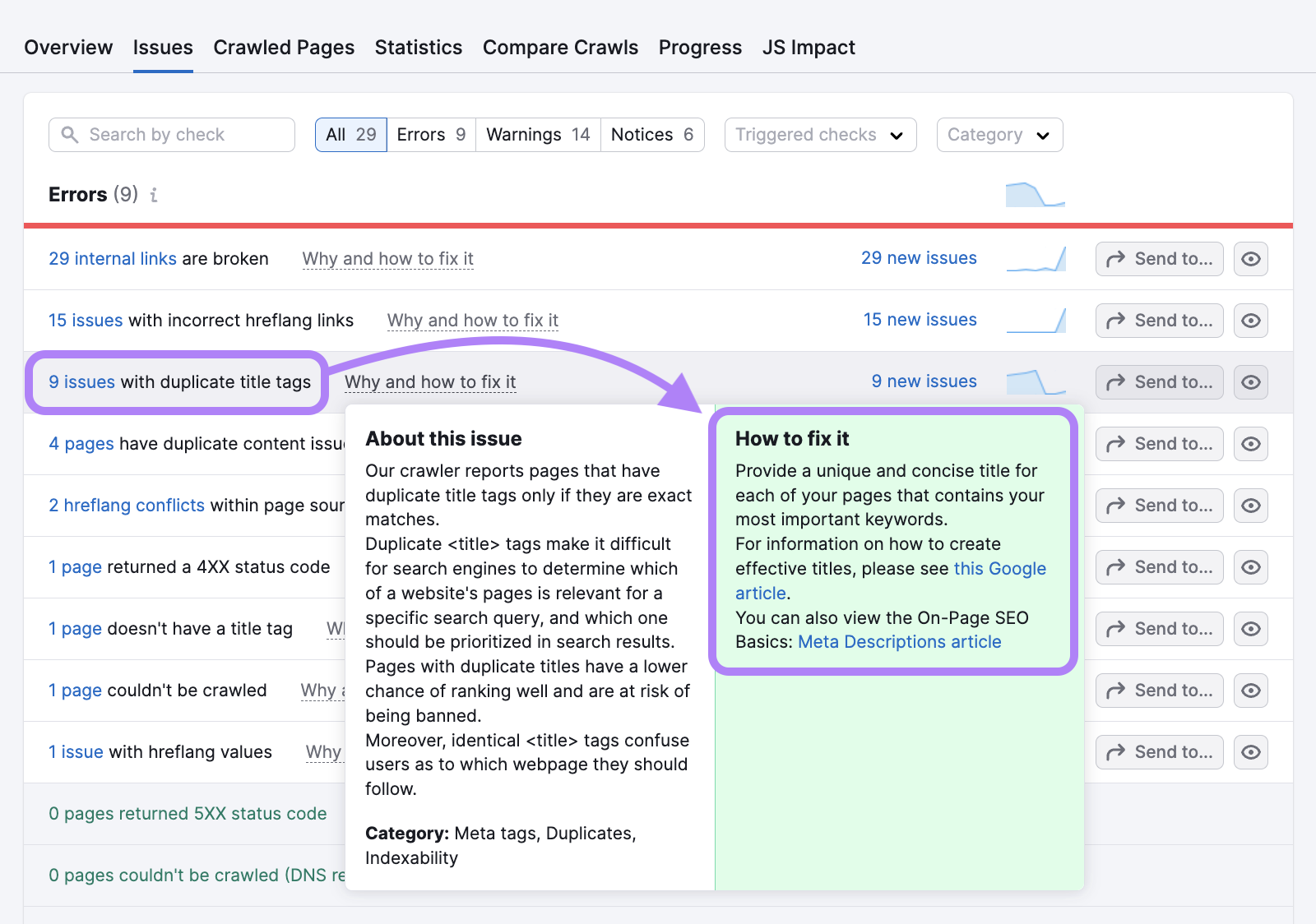1316x924 pixels.
Task: Open the 4 pages duplicate content link
Action: tap(81, 444)
